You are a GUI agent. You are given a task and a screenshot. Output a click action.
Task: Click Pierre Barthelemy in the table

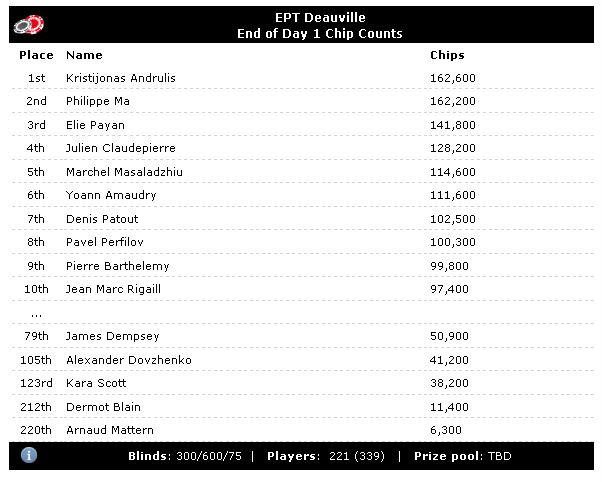tap(118, 266)
